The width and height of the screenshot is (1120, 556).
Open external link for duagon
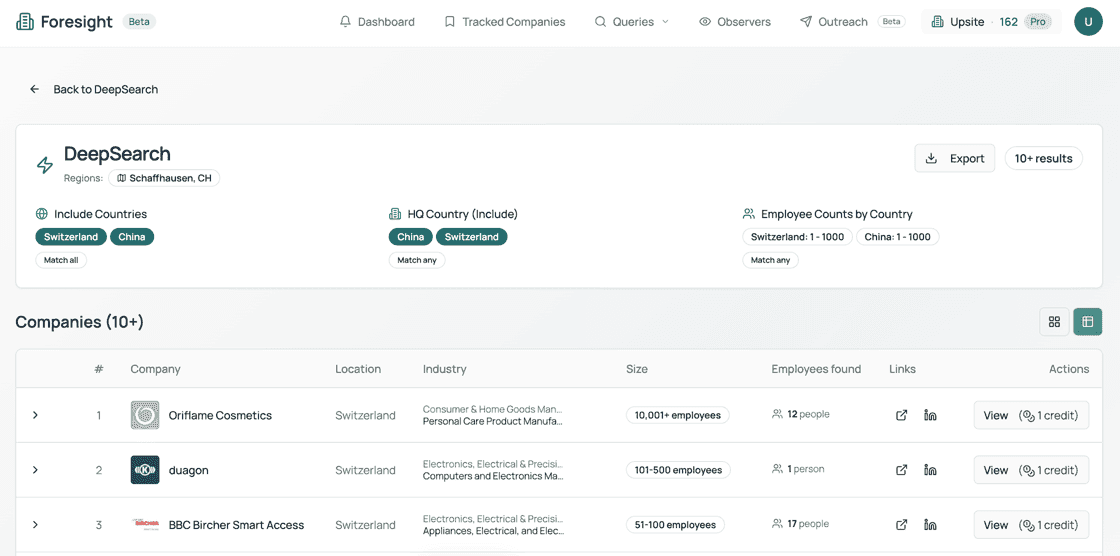pos(901,470)
